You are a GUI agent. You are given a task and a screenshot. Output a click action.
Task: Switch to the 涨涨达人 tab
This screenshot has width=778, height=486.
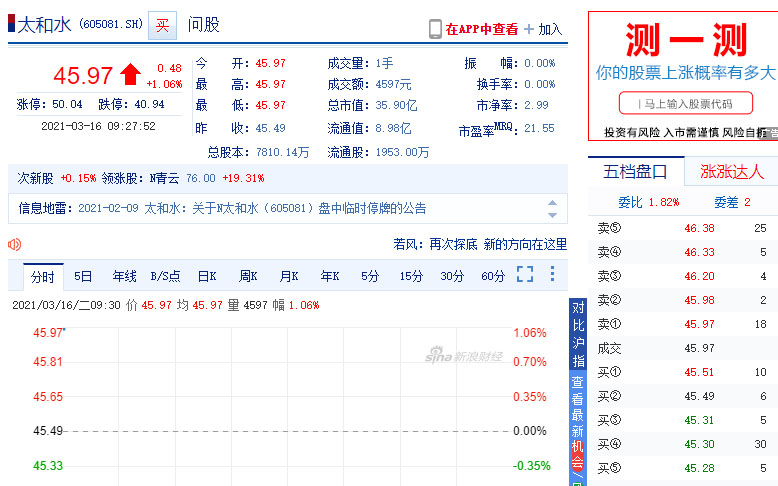732,172
